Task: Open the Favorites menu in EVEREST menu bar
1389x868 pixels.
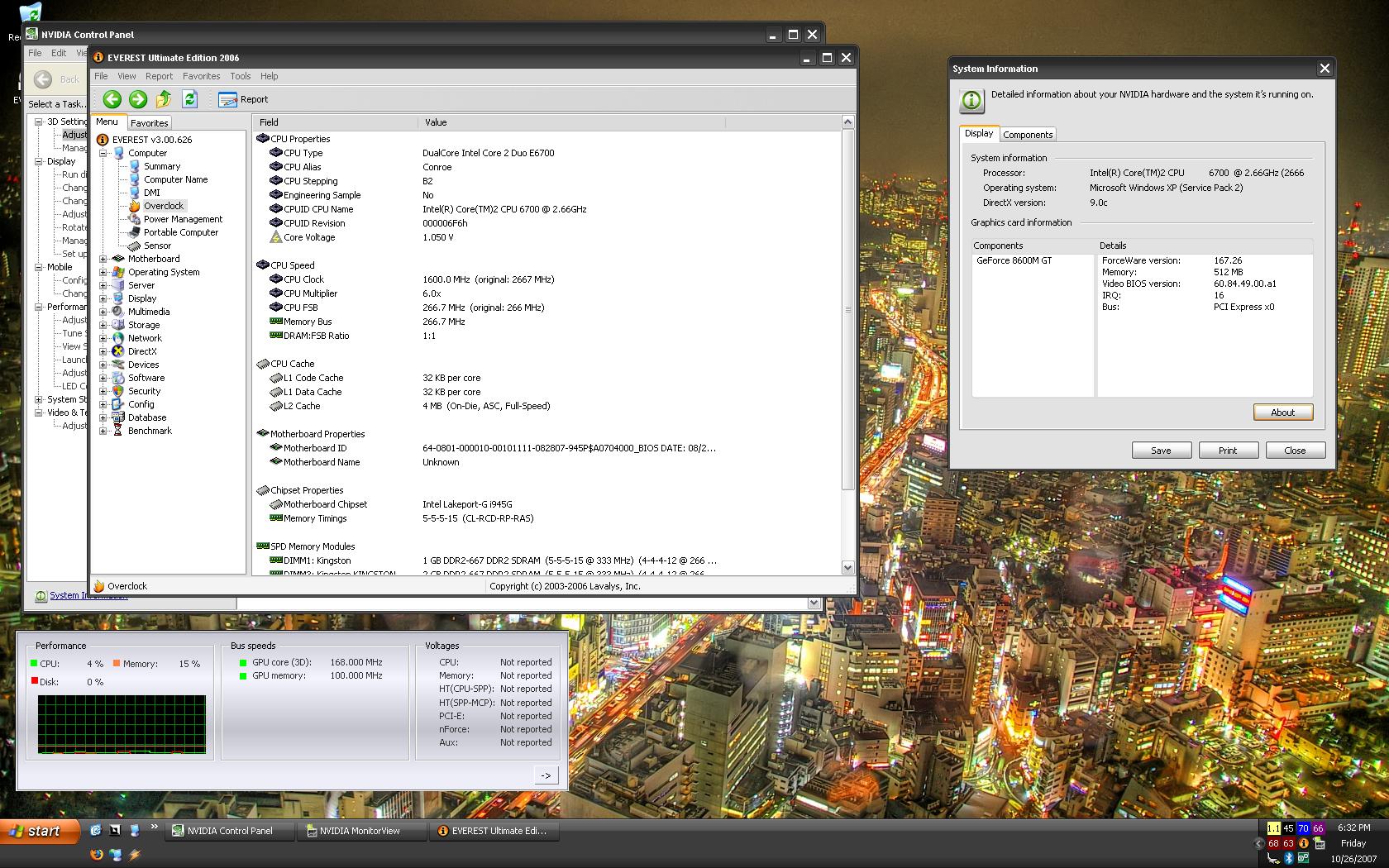Action: point(201,76)
